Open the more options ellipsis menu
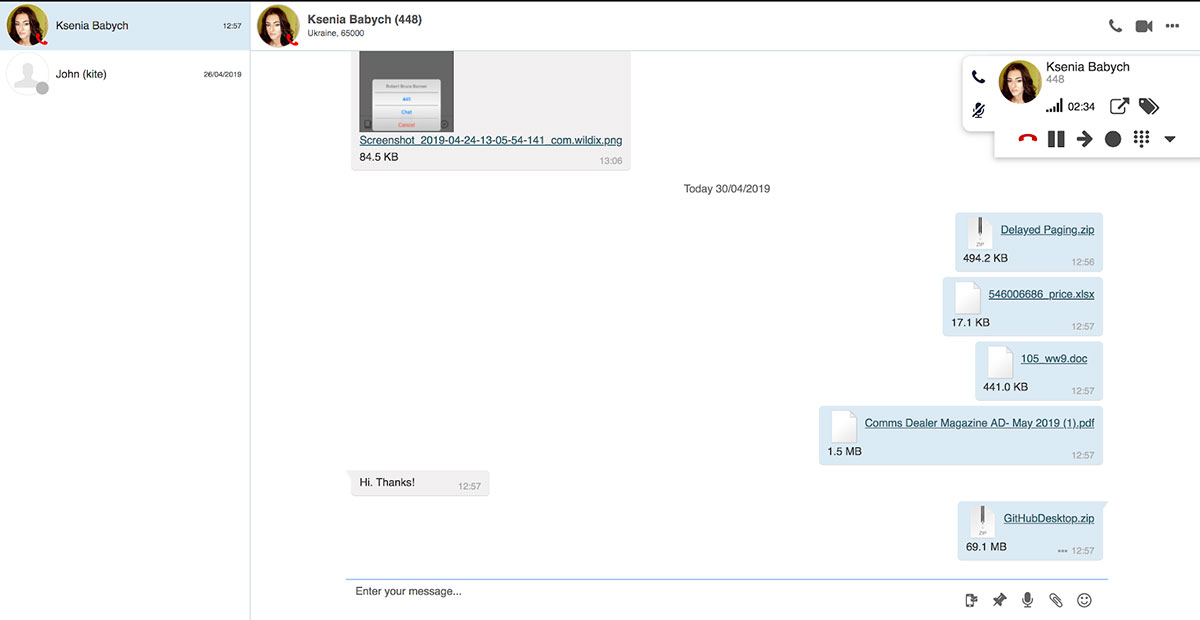Image resolution: width=1200 pixels, height=620 pixels. [1174, 26]
